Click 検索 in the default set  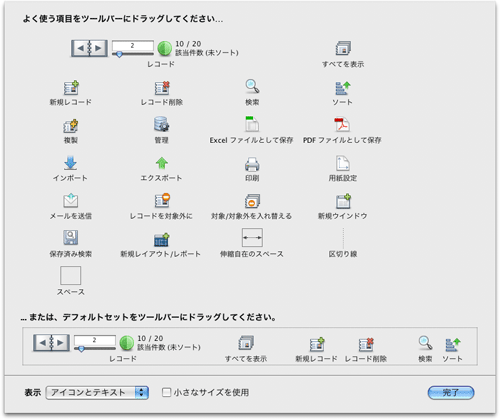[x=425, y=343]
